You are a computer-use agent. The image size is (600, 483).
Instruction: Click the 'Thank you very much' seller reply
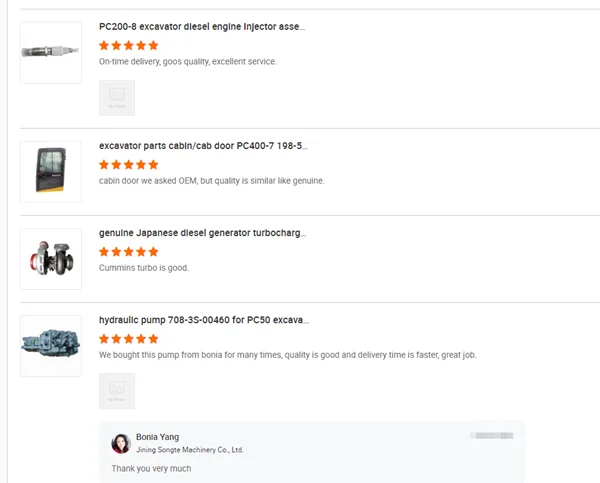pyautogui.click(x=151, y=468)
